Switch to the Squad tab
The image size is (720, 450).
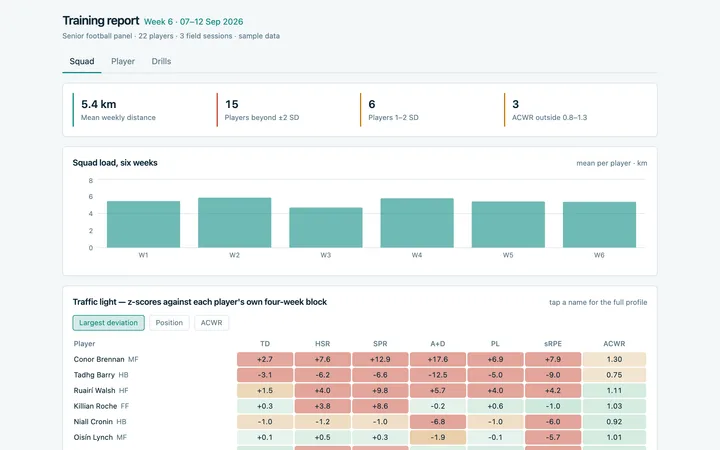pyautogui.click(x=82, y=62)
